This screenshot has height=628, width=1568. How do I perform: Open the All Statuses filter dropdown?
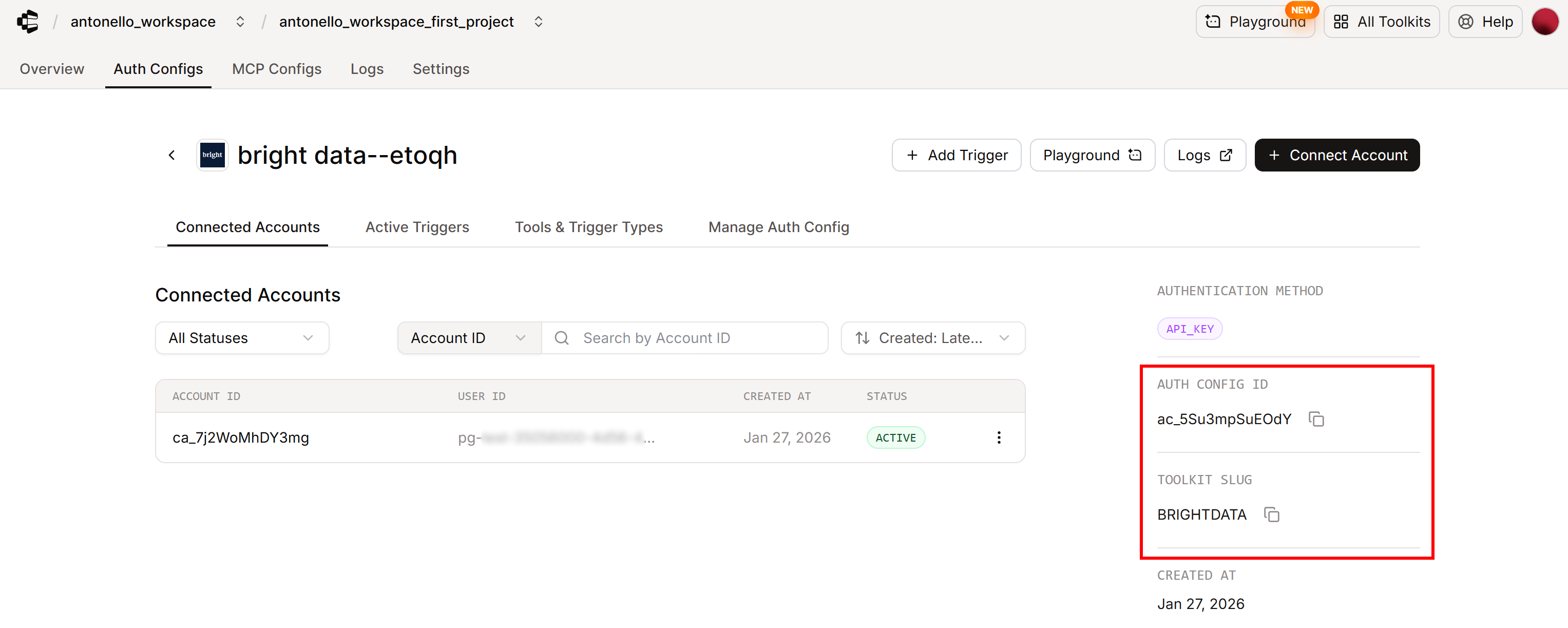coord(242,338)
